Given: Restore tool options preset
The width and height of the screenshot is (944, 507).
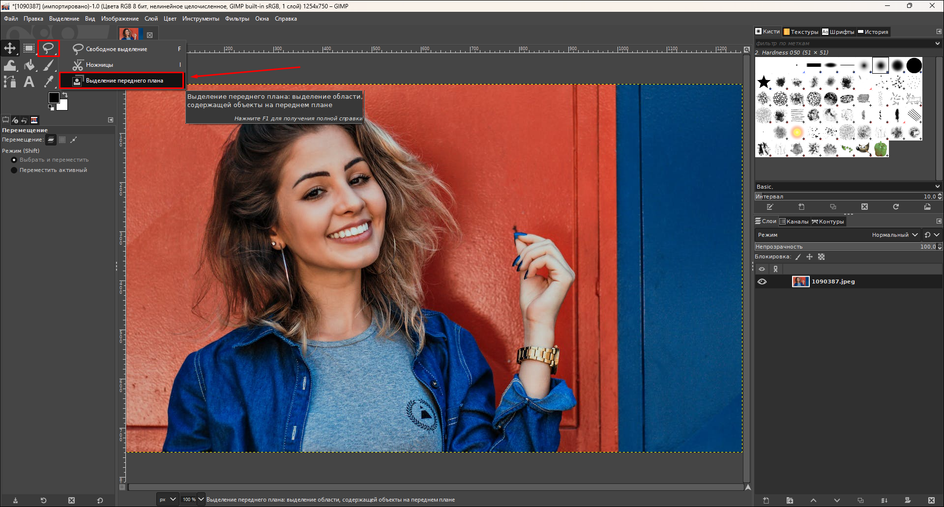Looking at the screenshot, I should coord(43,500).
